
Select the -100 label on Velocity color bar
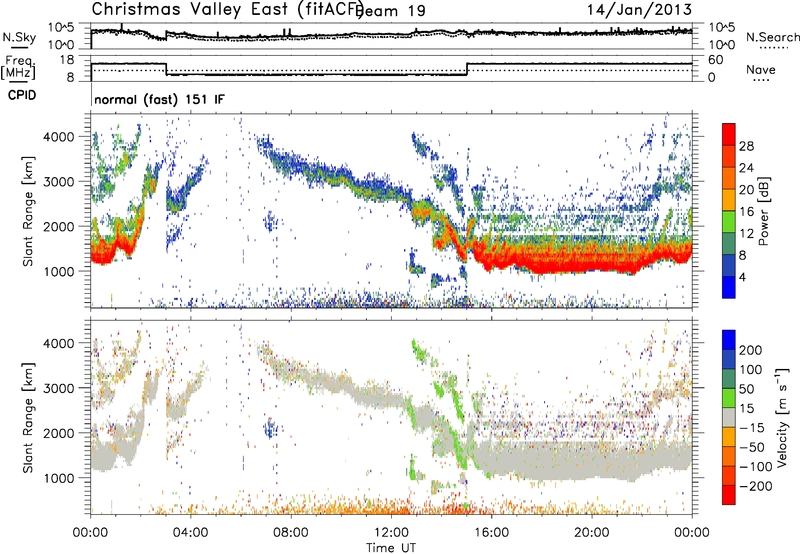[x=756, y=467]
